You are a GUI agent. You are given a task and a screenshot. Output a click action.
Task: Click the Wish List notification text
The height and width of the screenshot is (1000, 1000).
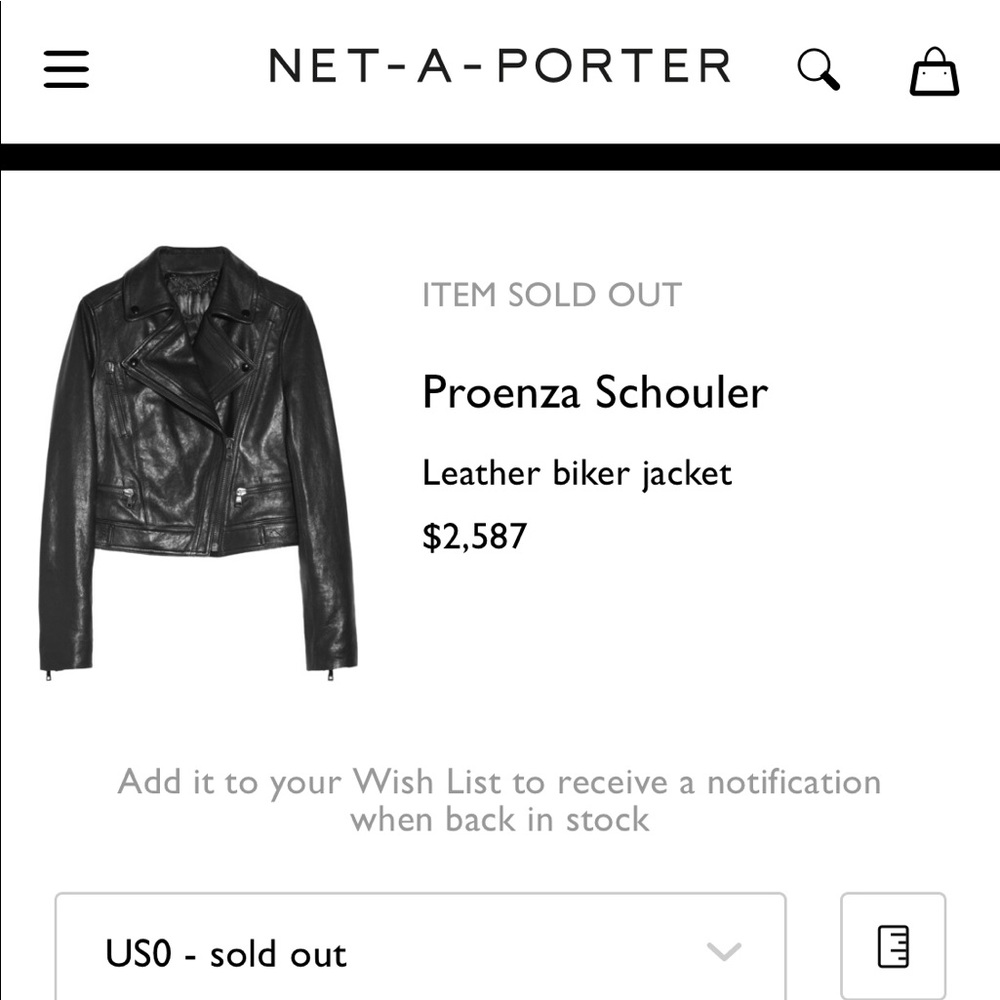tap(499, 800)
